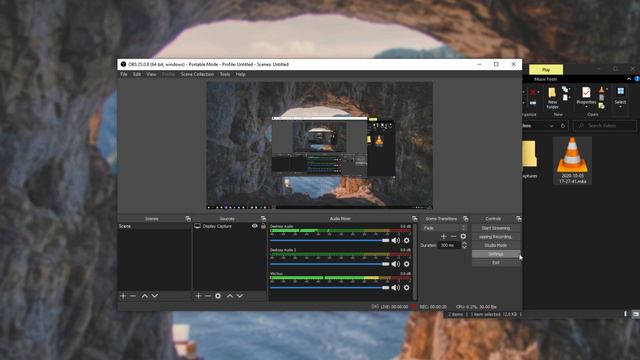Collapse the File Explorer ribbon with chevron
Image resolution: width=640 pixels, height=360 pixels.
pyautogui.click(x=629, y=79)
